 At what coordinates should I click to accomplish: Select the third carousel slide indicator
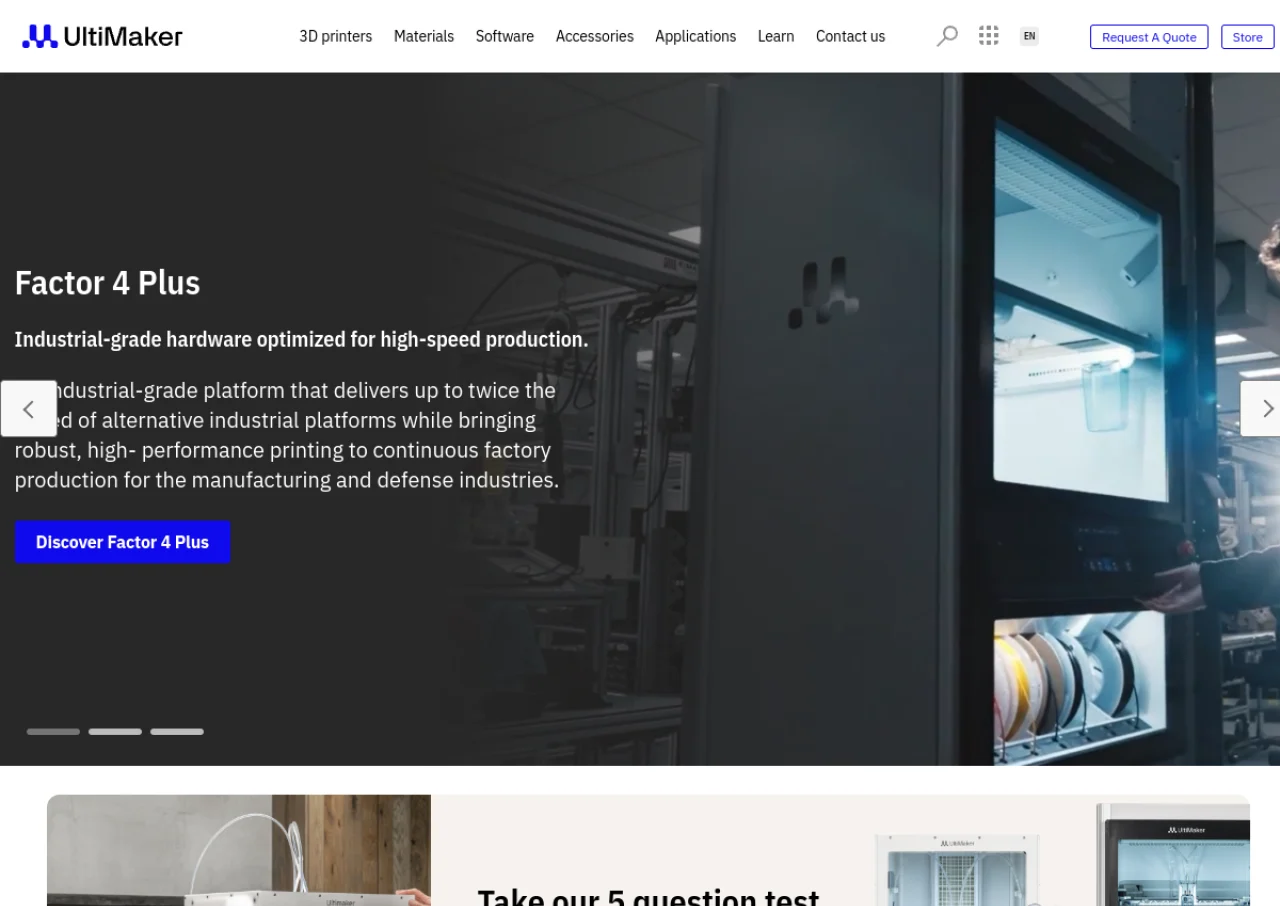click(177, 732)
